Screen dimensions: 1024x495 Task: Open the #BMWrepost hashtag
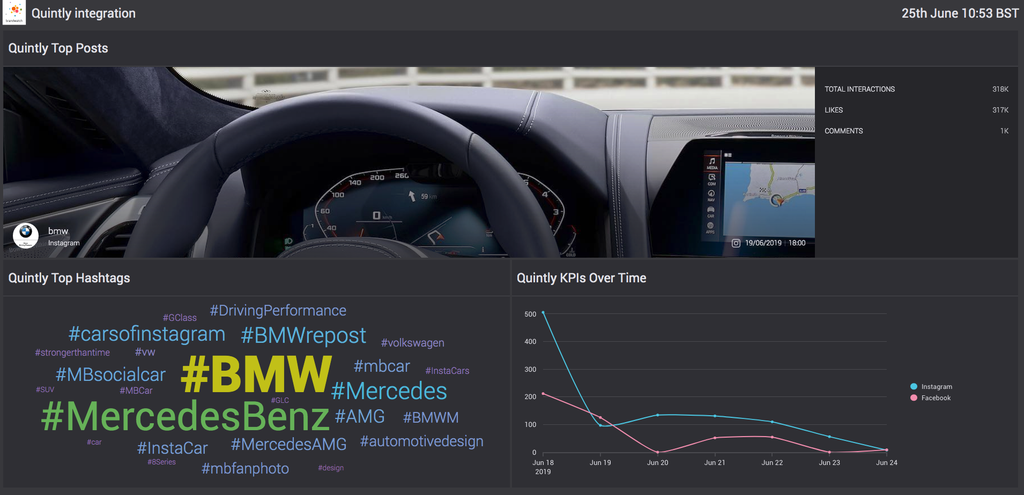pos(303,335)
